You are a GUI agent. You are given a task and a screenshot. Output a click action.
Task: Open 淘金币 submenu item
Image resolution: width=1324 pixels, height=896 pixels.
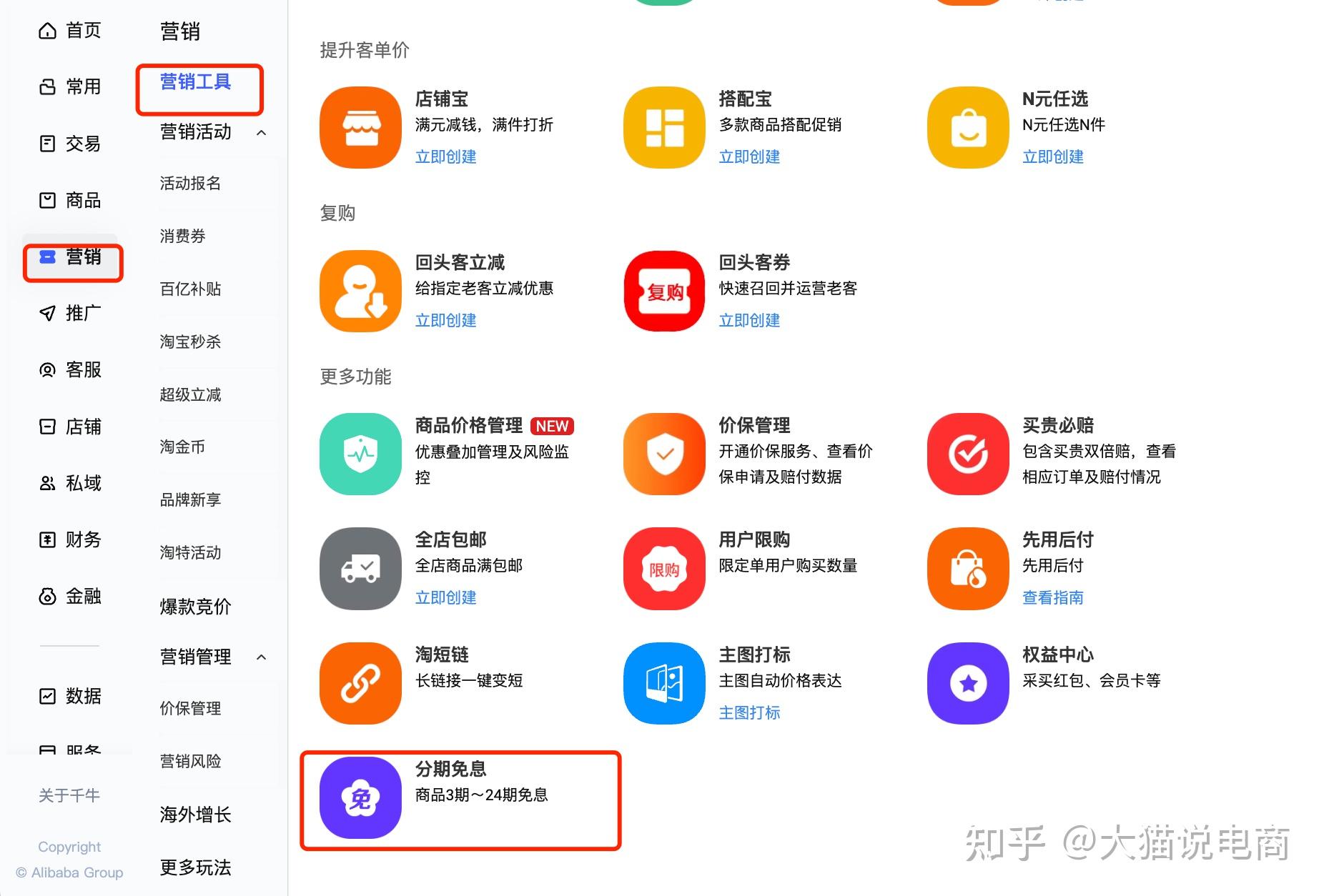[x=182, y=447]
